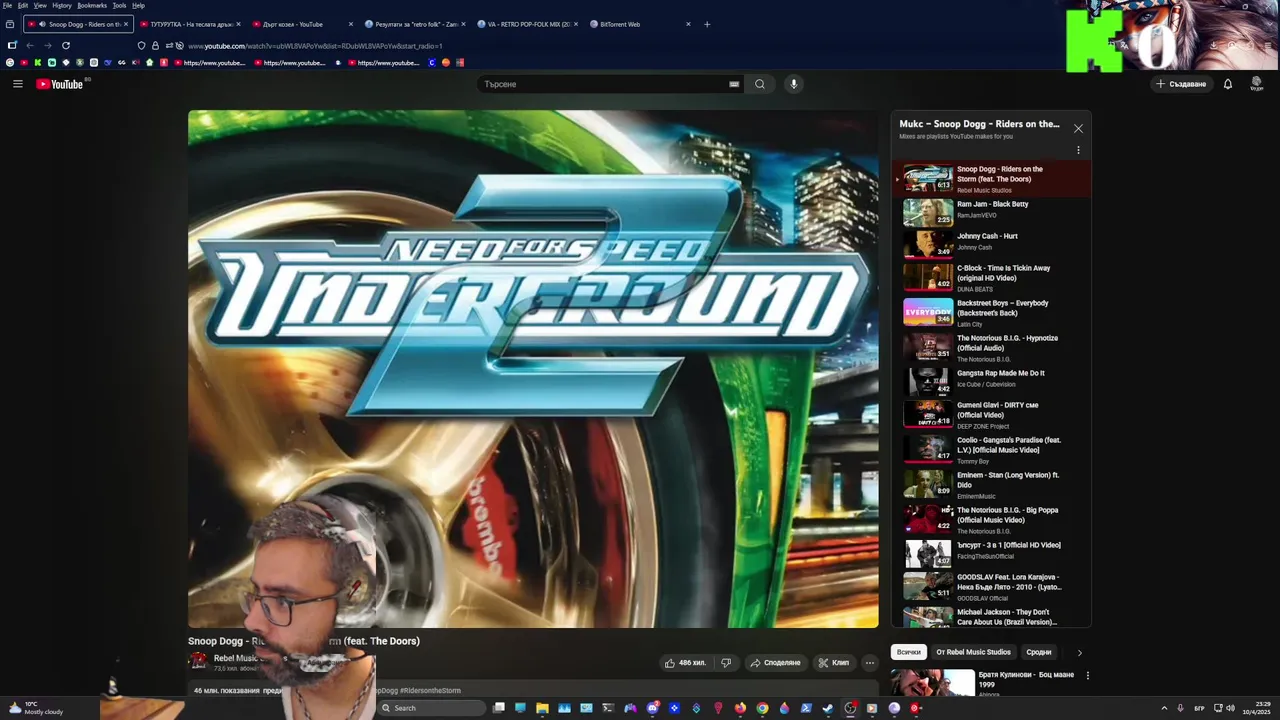The image size is (1280, 720).
Task: Go to YouTube home via logo
Action: click(60, 84)
